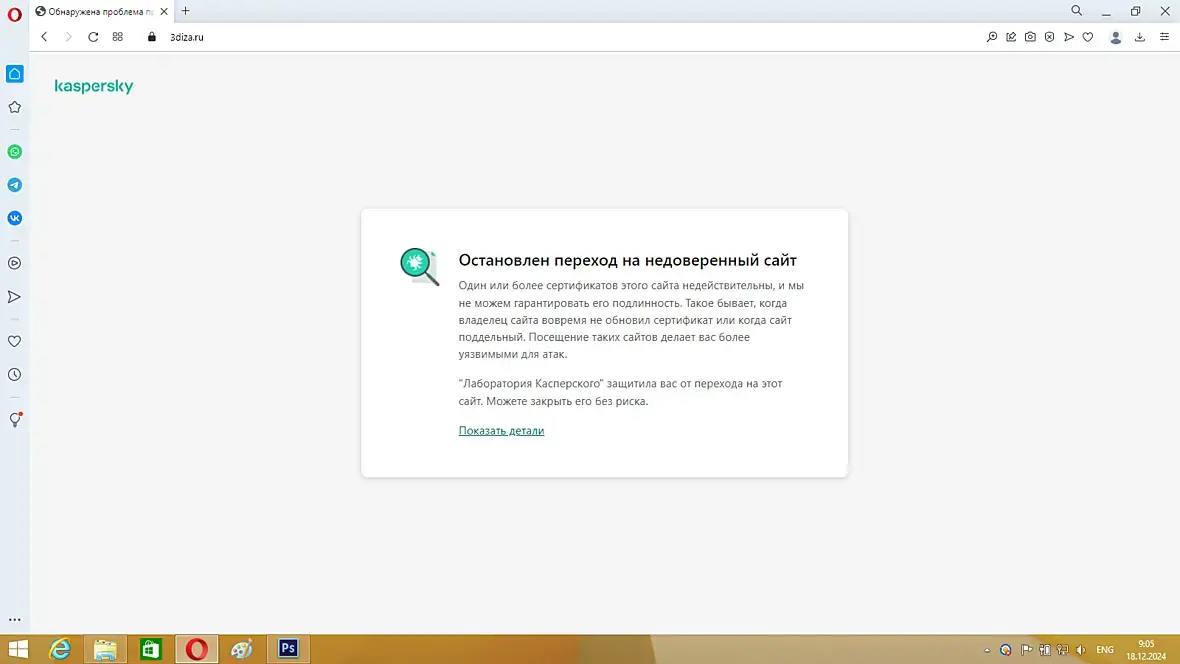Image resolution: width=1180 pixels, height=664 pixels.
Task: Select the Обнаружена проблема tab
Action: tap(101, 11)
